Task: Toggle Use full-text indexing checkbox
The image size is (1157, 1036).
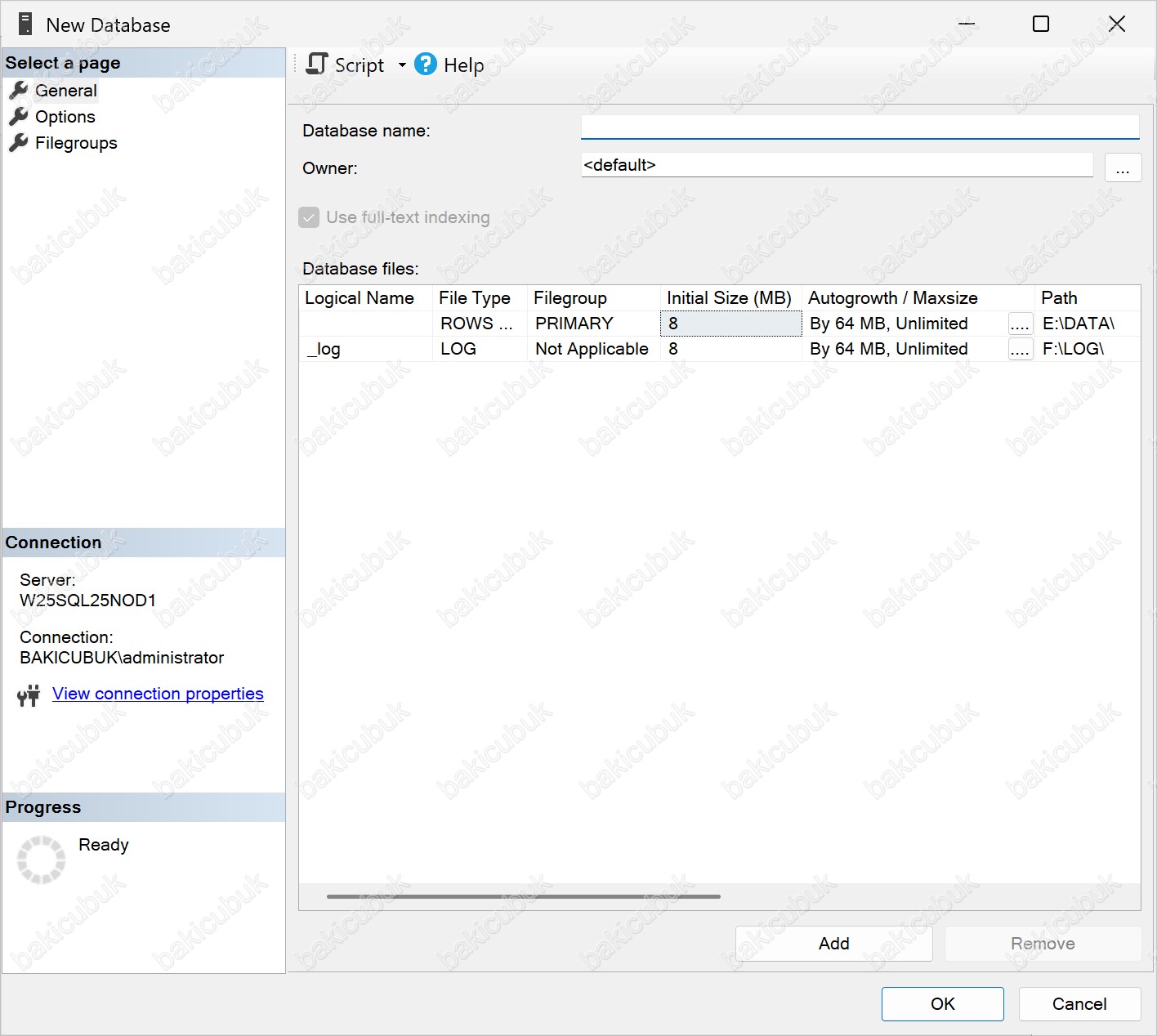Action: [309, 217]
